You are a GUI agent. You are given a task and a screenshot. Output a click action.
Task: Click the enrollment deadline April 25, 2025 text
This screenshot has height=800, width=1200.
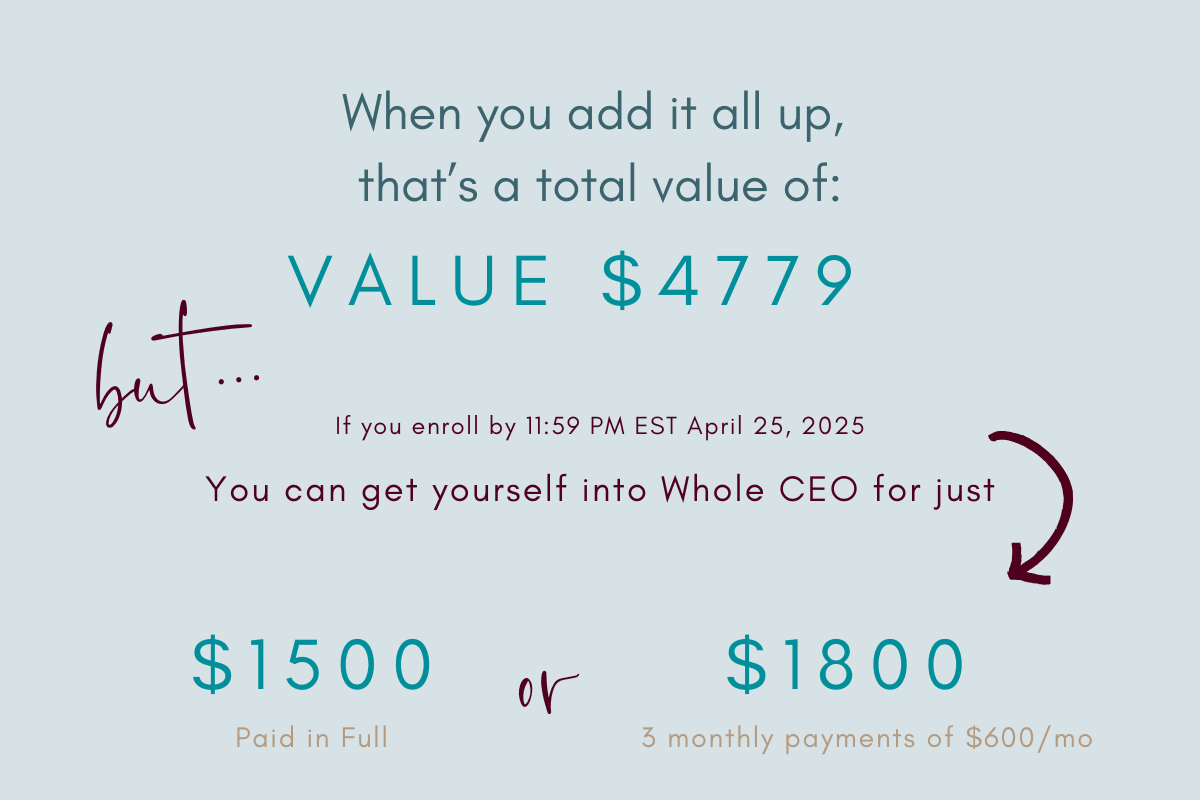[x=776, y=427]
